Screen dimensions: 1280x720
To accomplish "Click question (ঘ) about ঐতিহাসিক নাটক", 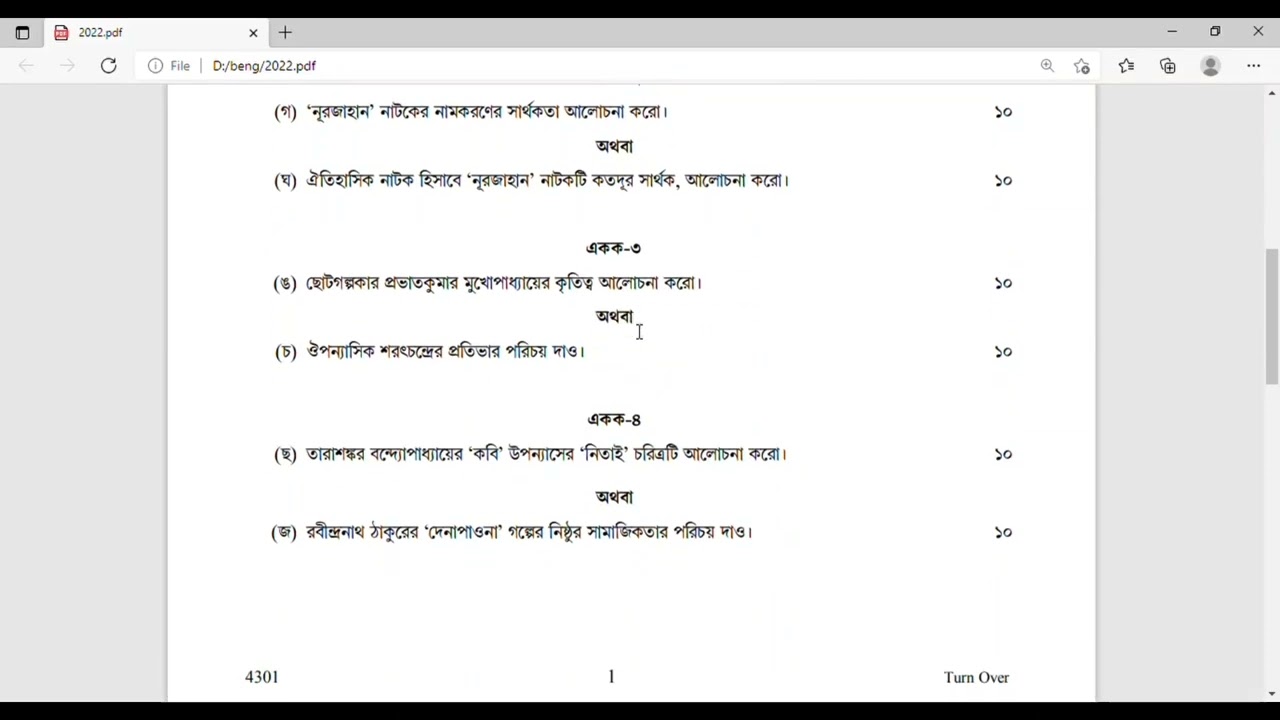I will [x=531, y=180].
